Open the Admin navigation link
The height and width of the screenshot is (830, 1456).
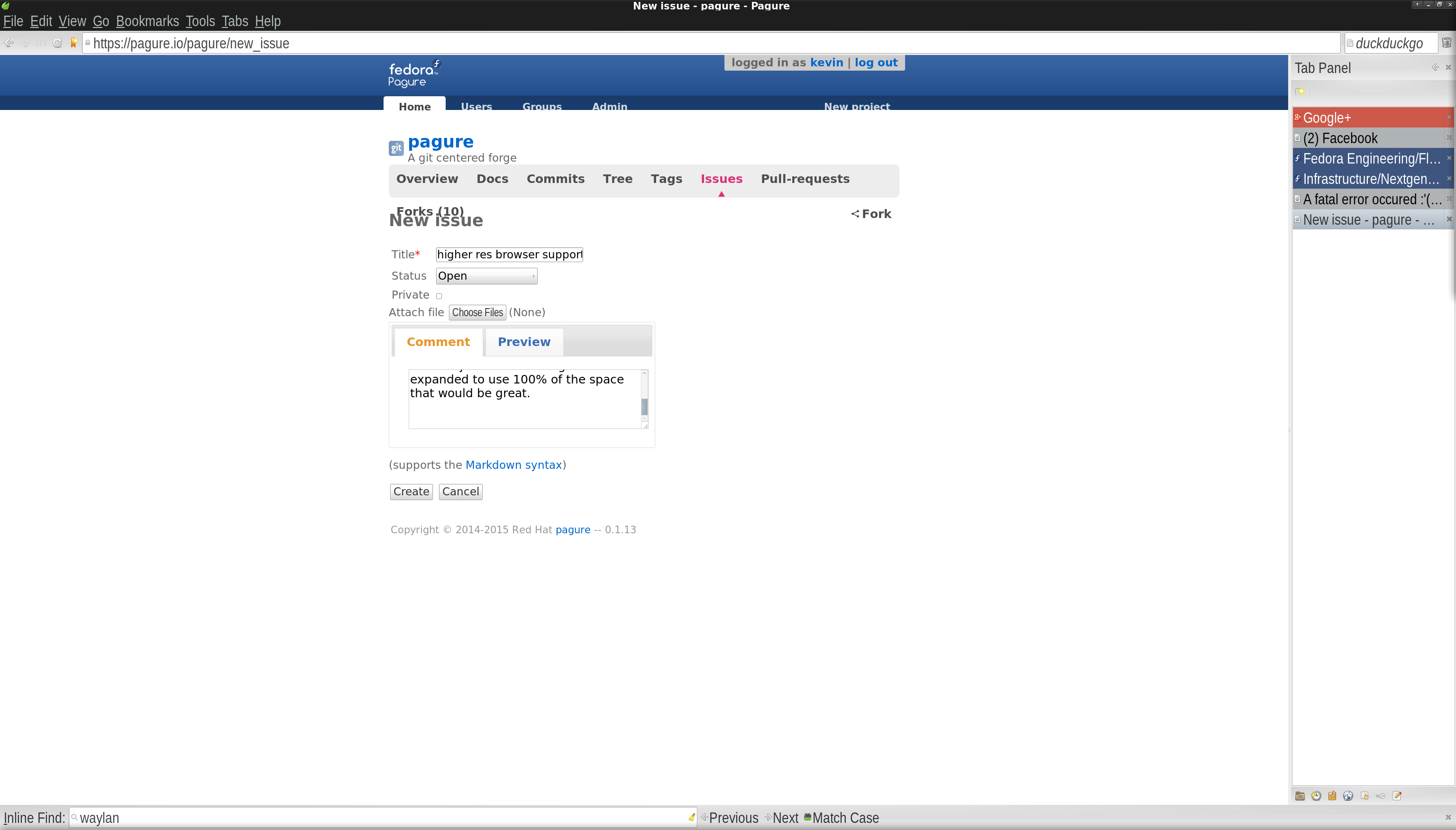pos(609,106)
